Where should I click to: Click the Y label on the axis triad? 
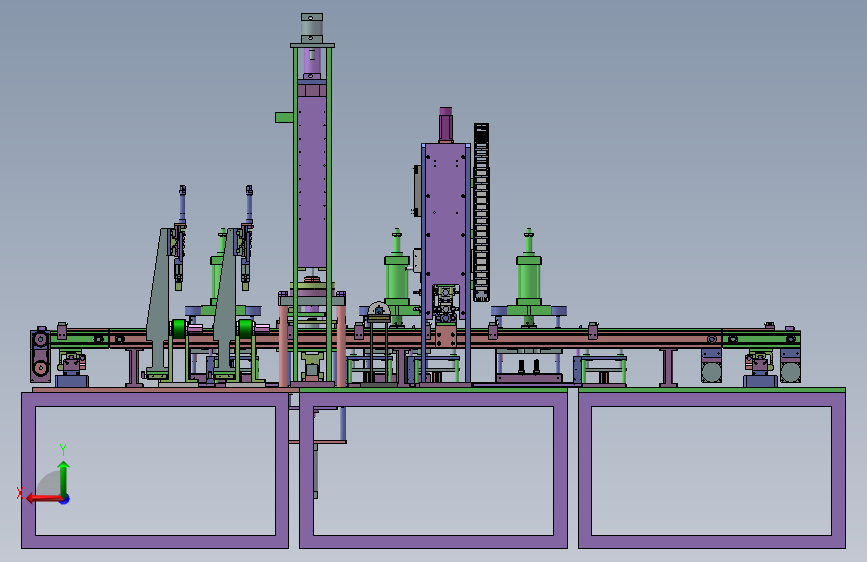pyautogui.click(x=63, y=449)
